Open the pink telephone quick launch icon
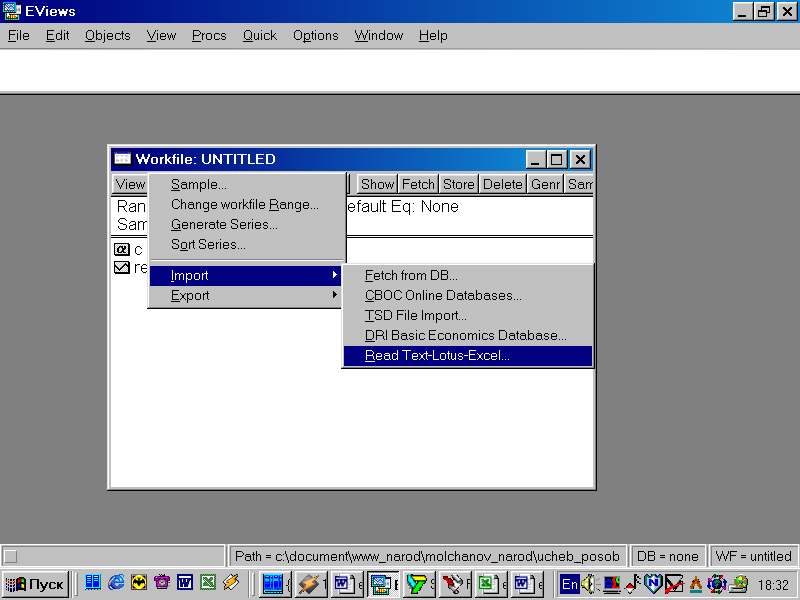The height and width of the screenshot is (600, 800). click(162, 582)
